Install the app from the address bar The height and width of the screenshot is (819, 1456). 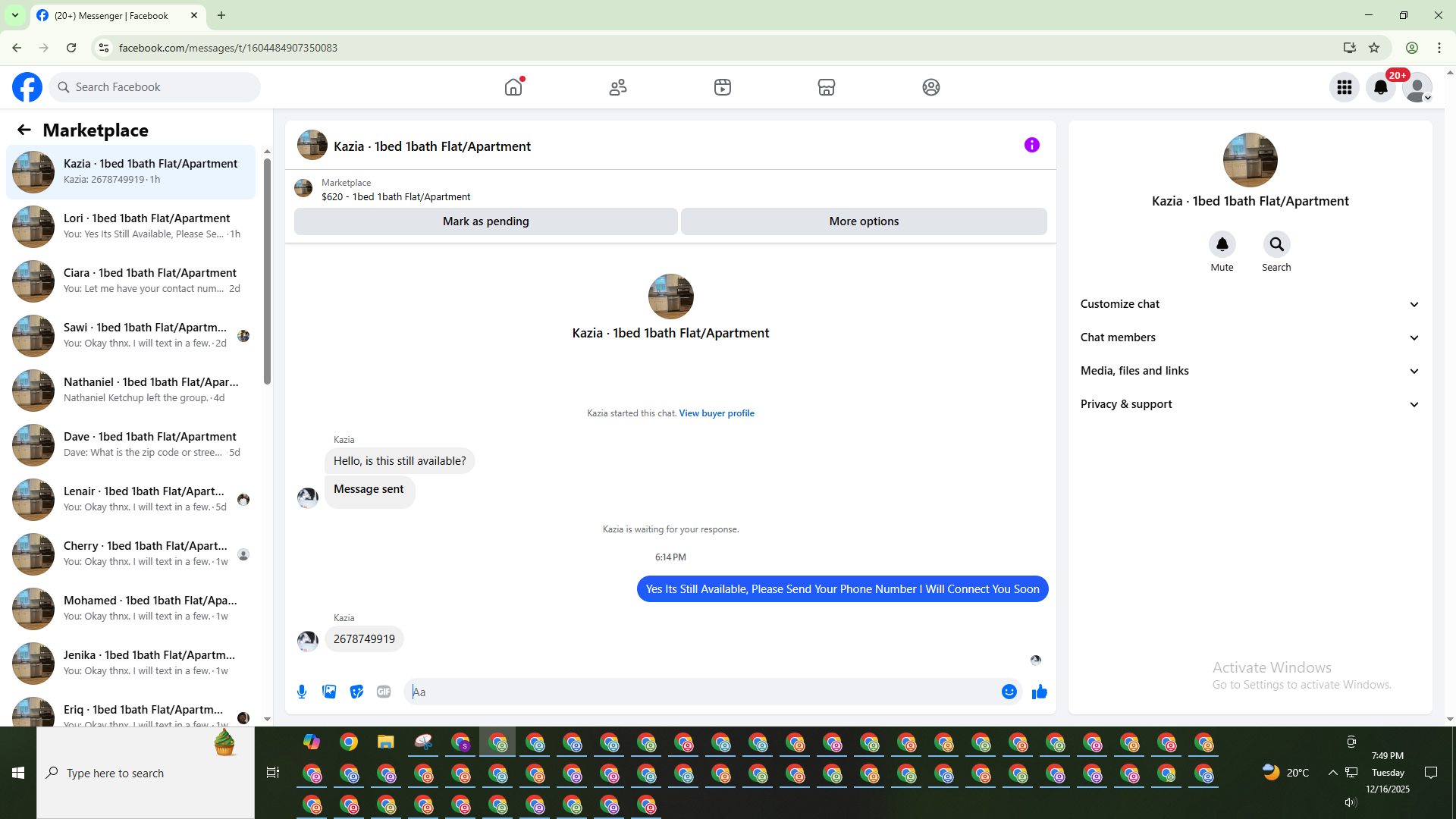click(1349, 48)
